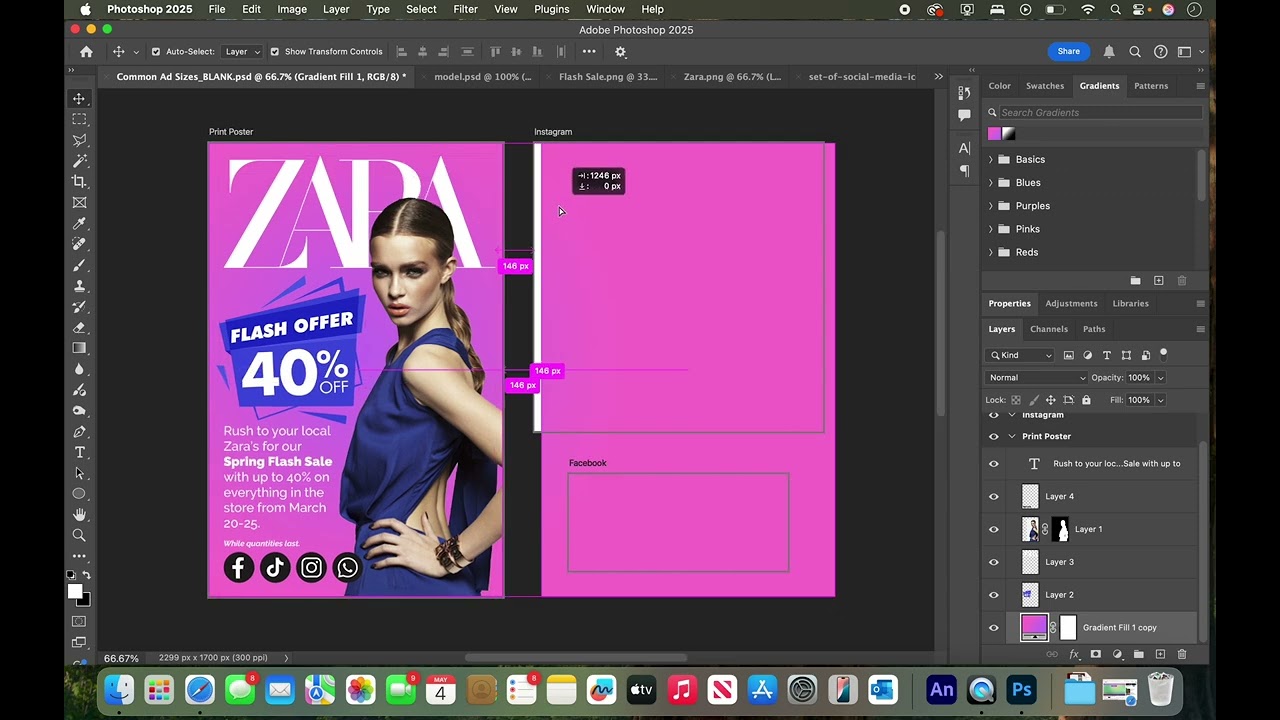
Task: Activate the Hand tool
Action: pos(79,515)
